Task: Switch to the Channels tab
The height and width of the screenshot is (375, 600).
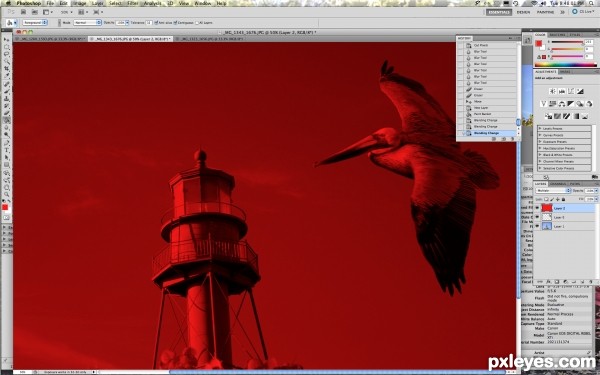Action: tap(558, 184)
